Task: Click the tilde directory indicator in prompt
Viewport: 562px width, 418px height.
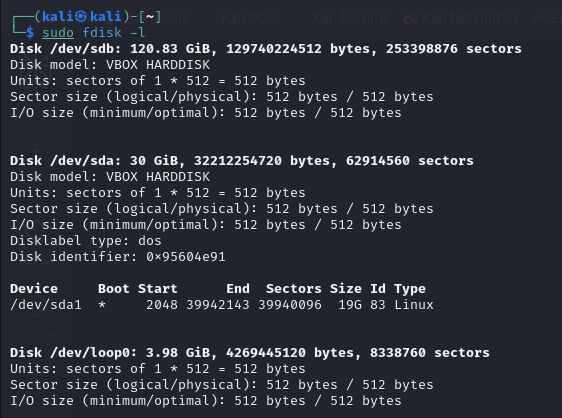Action: pyautogui.click(x=150, y=16)
